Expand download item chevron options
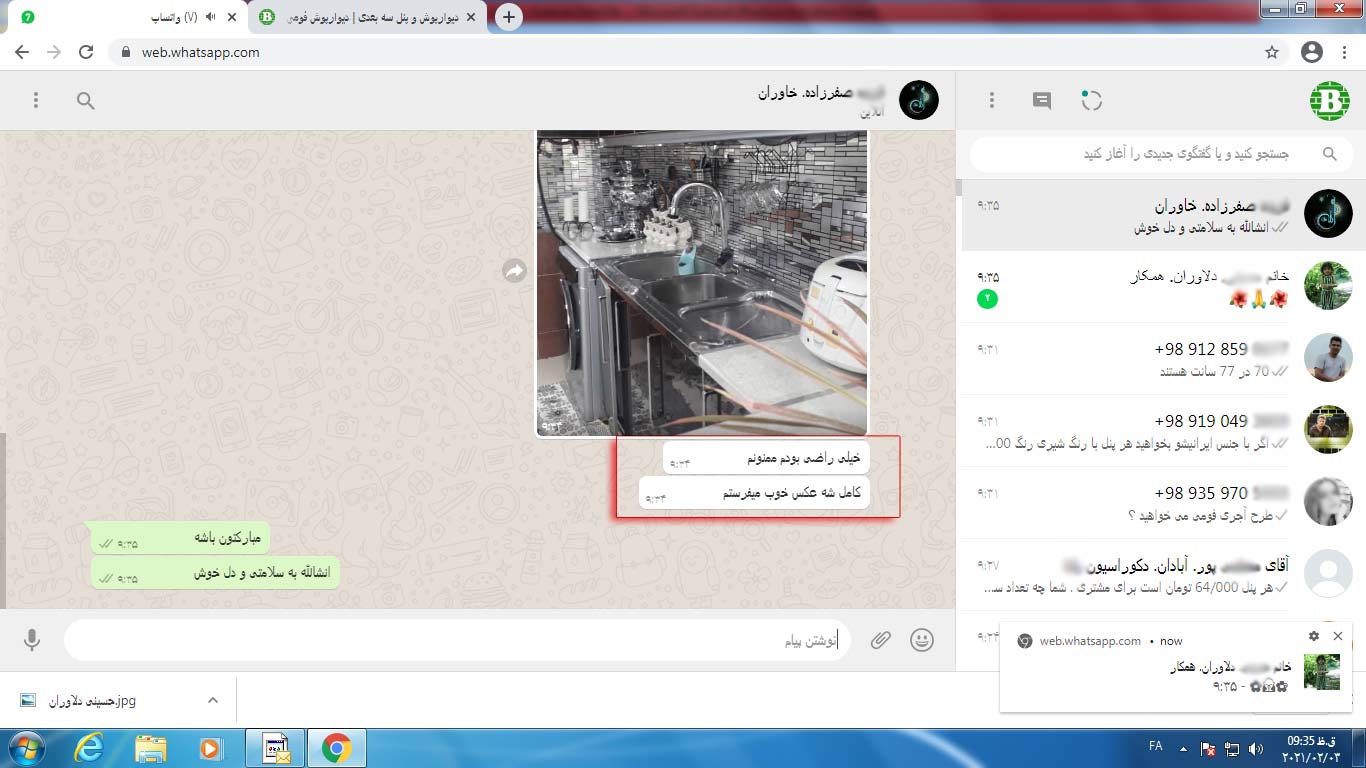 coord(213,700)
